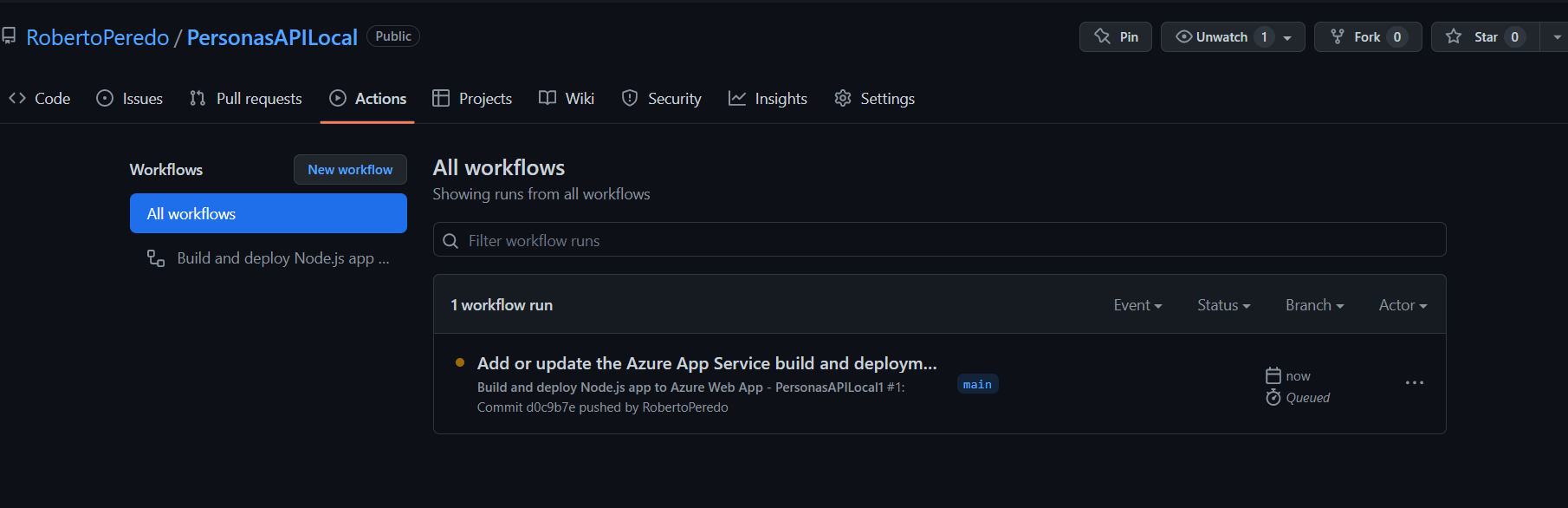Screen dimensions: 1568x508
Task: Click the stopwatch icon next to Queued
Action: (x=1273, y=397)
